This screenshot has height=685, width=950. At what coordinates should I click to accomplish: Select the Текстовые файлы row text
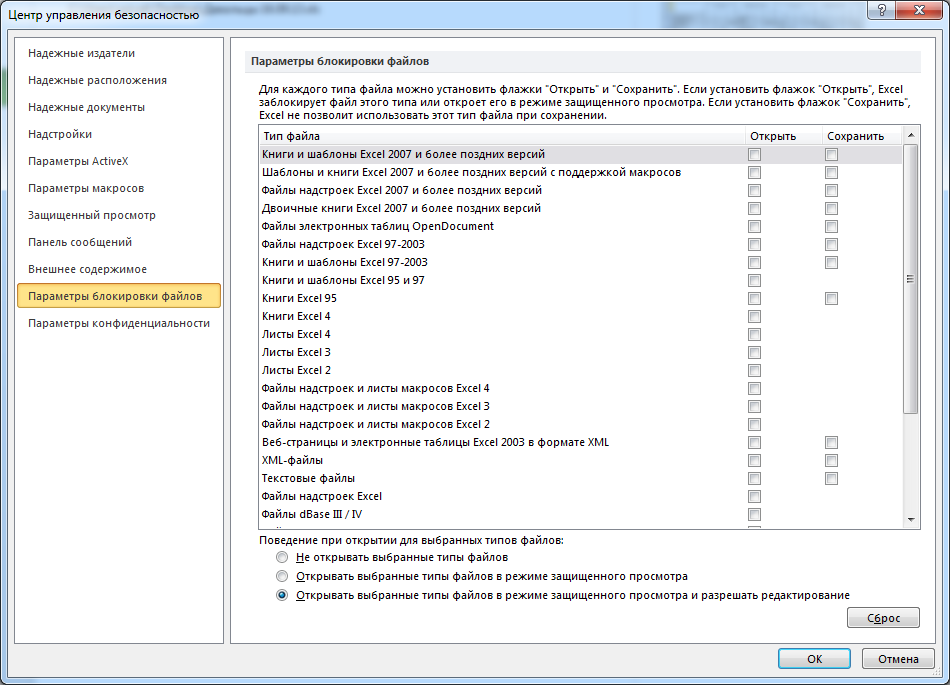[308, 478]
